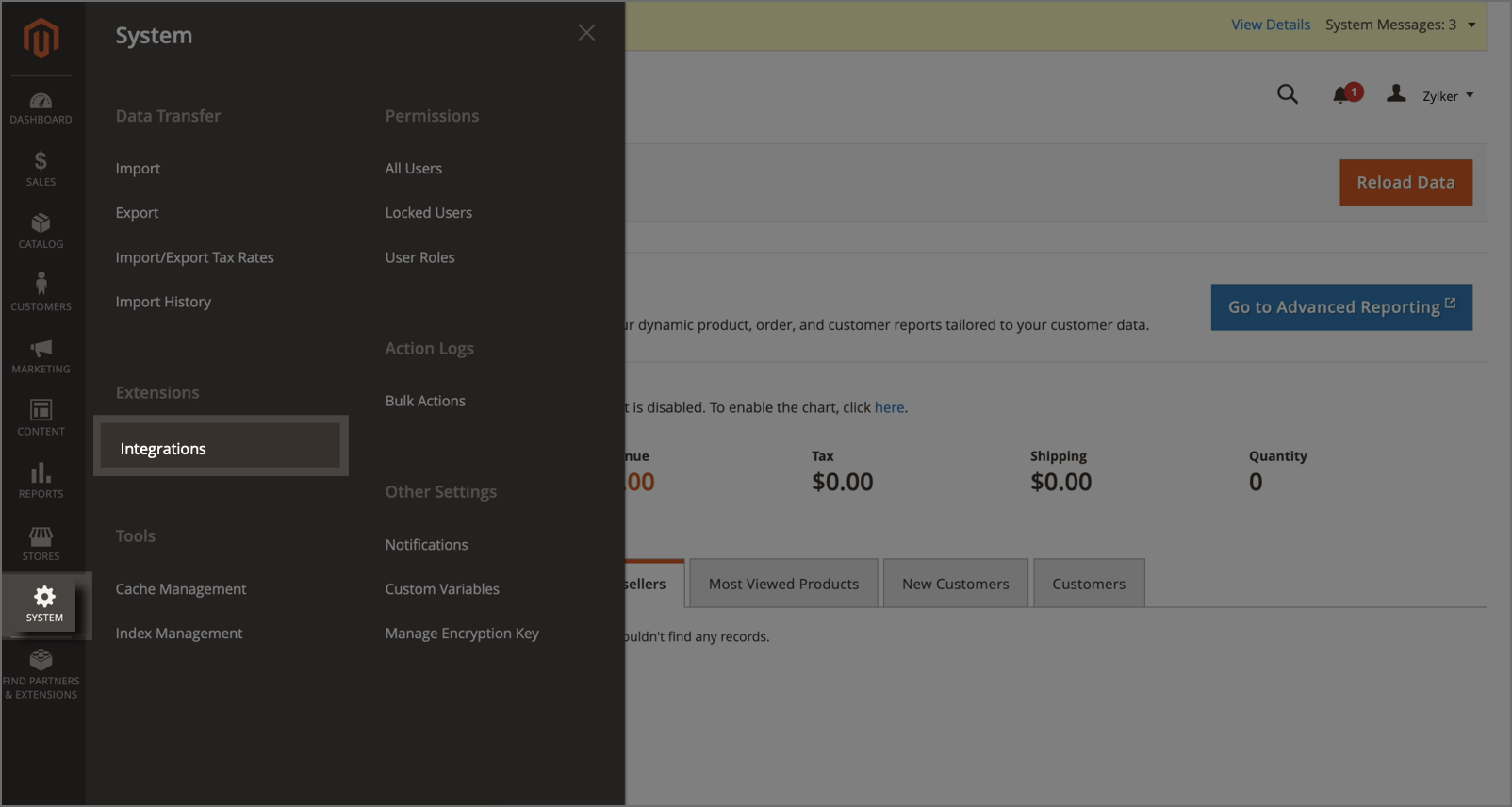Choose All Users under Permissions
The image size is (1512, 807).
(x=413, y=169)
